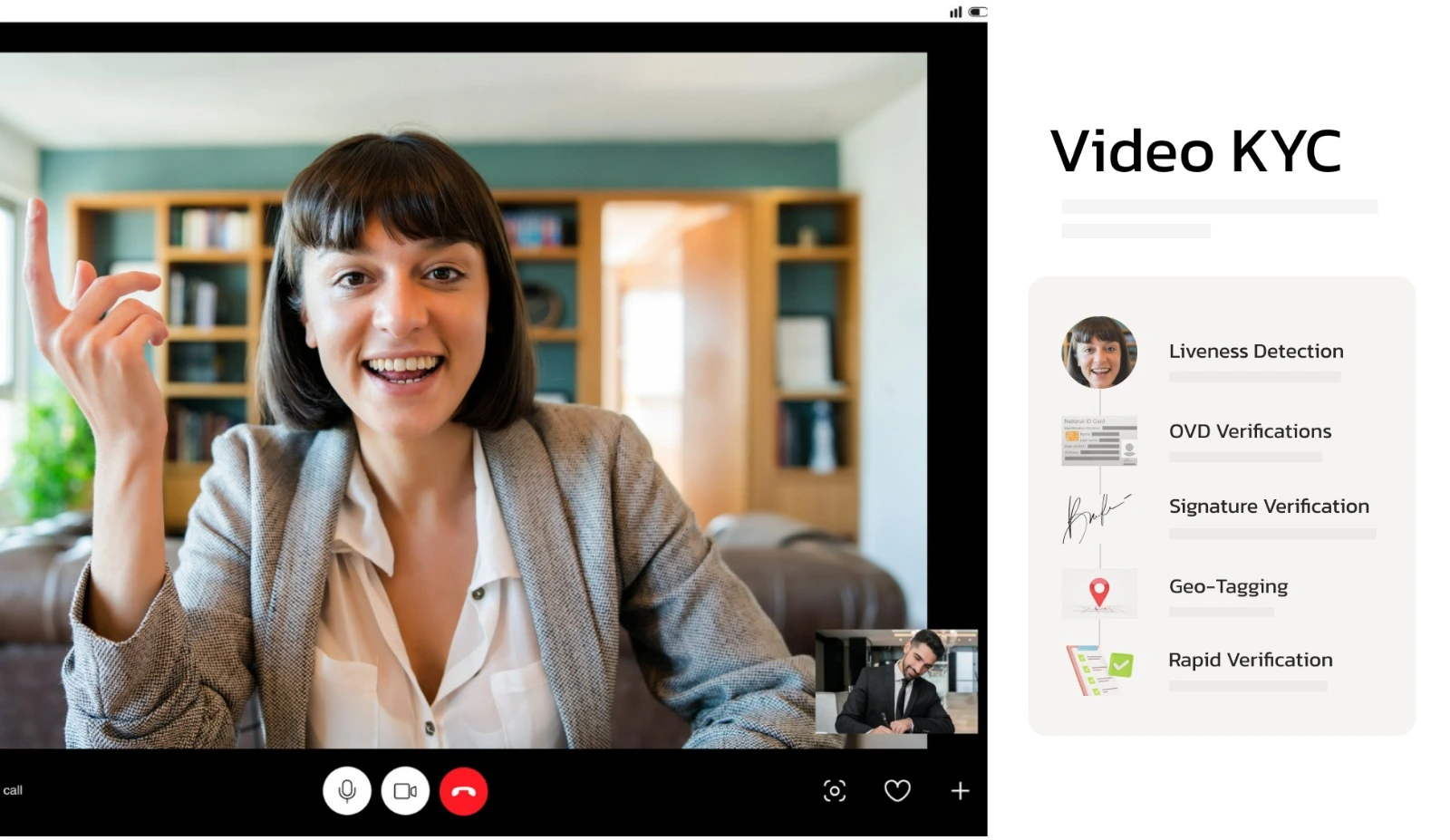This screenshot has width=1450, height=840.
Task: Select the OVD Verifications label
Action: [x=1249, y=431]
